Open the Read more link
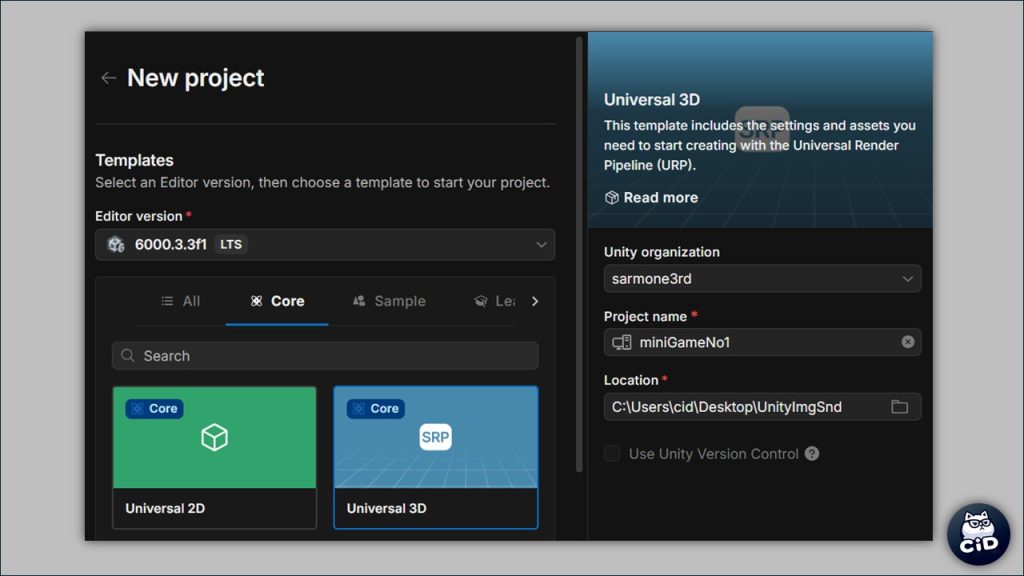The height and width of the screenshot is (576, 1024). (660, 198)
